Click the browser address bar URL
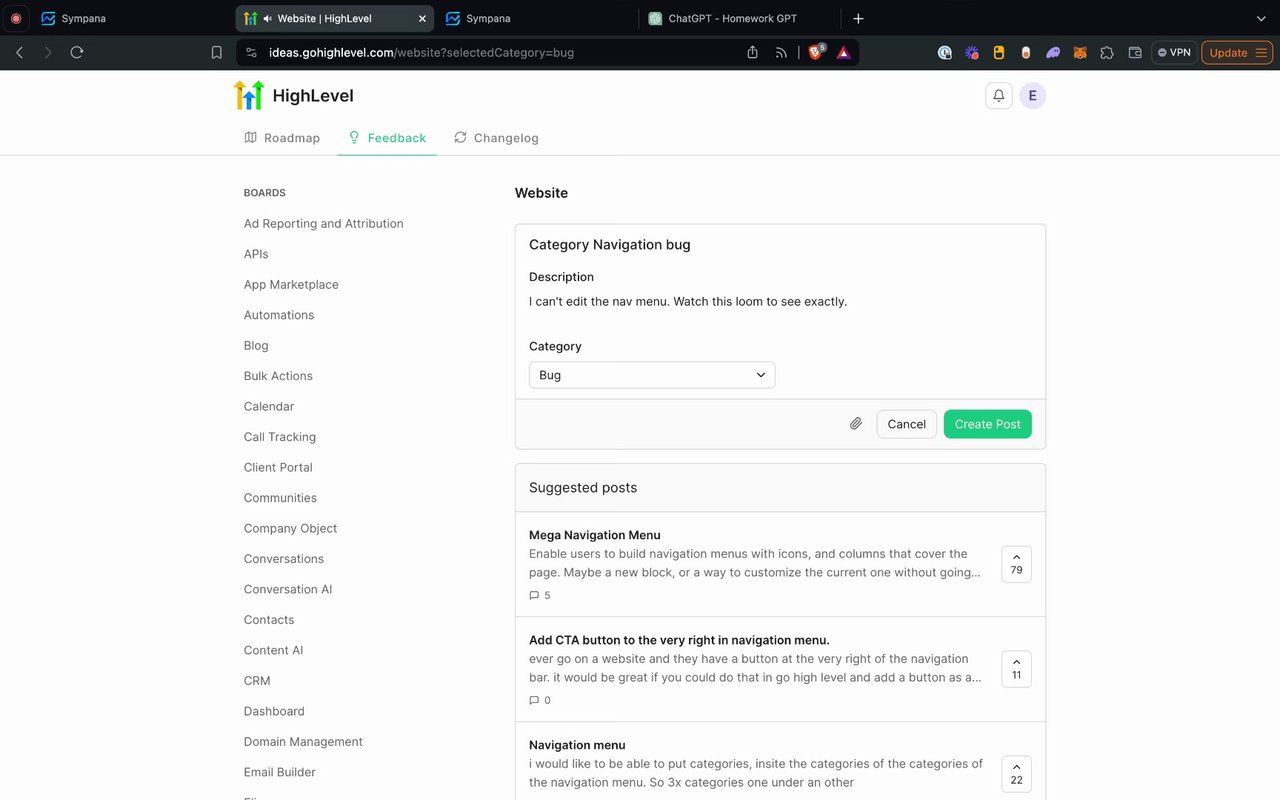This screenshot has height=800, width=1280. (x=421, y=52)
